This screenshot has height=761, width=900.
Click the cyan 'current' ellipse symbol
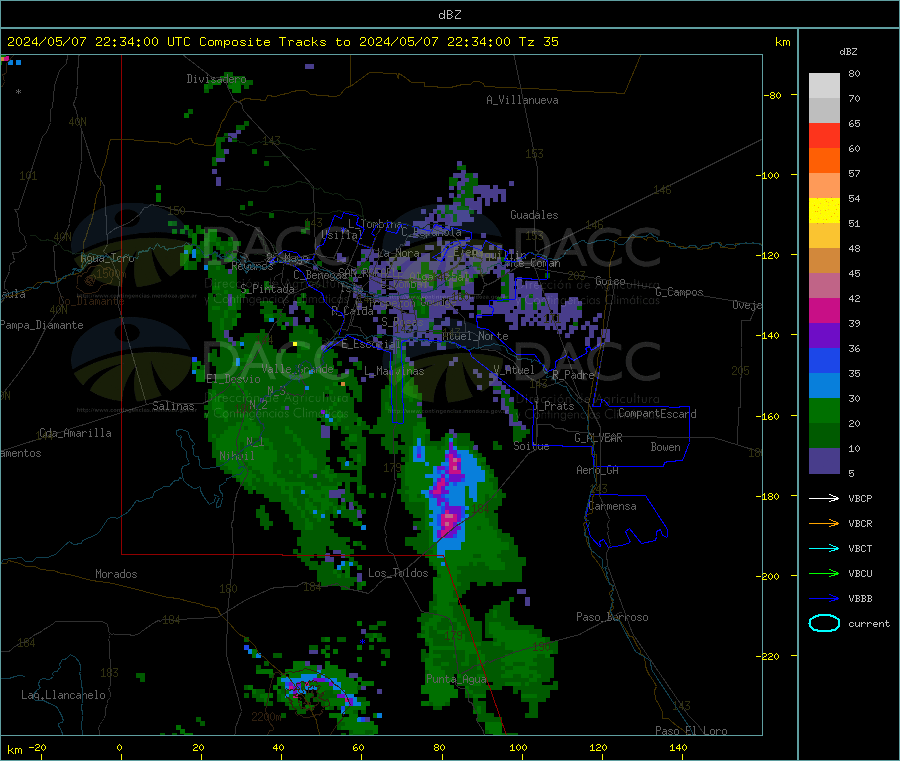(824, 623)
